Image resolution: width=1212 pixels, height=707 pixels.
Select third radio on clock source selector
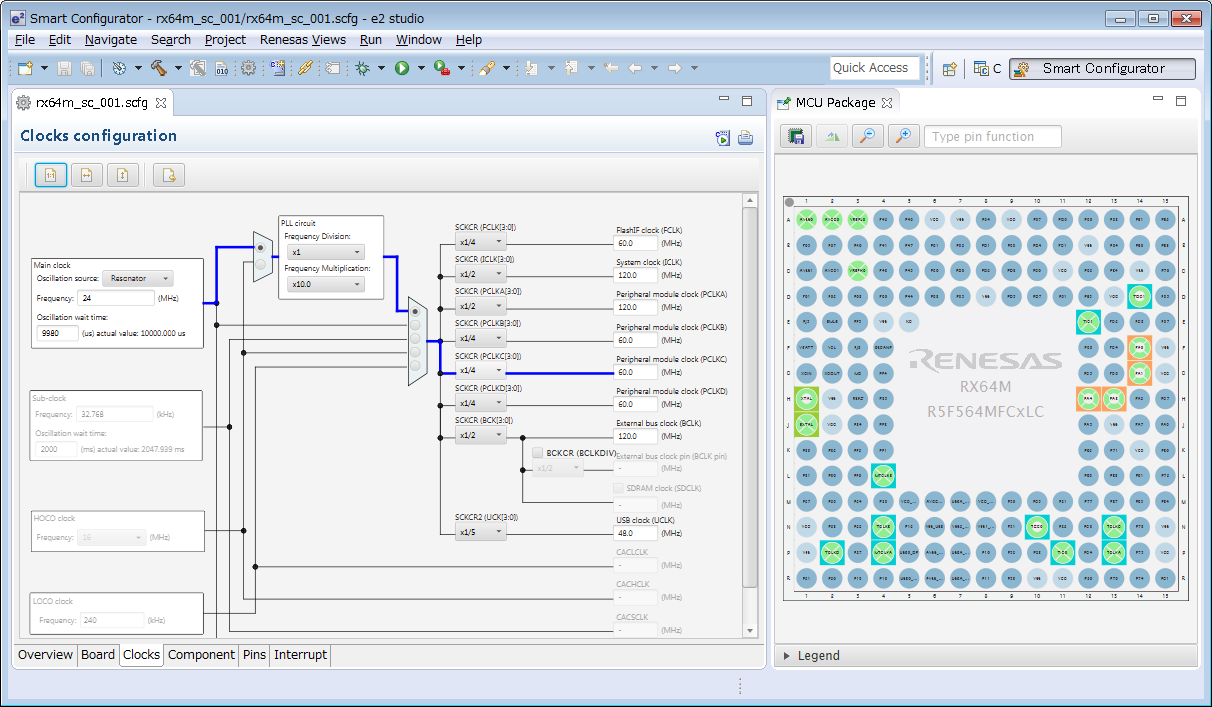pos(415,339)
